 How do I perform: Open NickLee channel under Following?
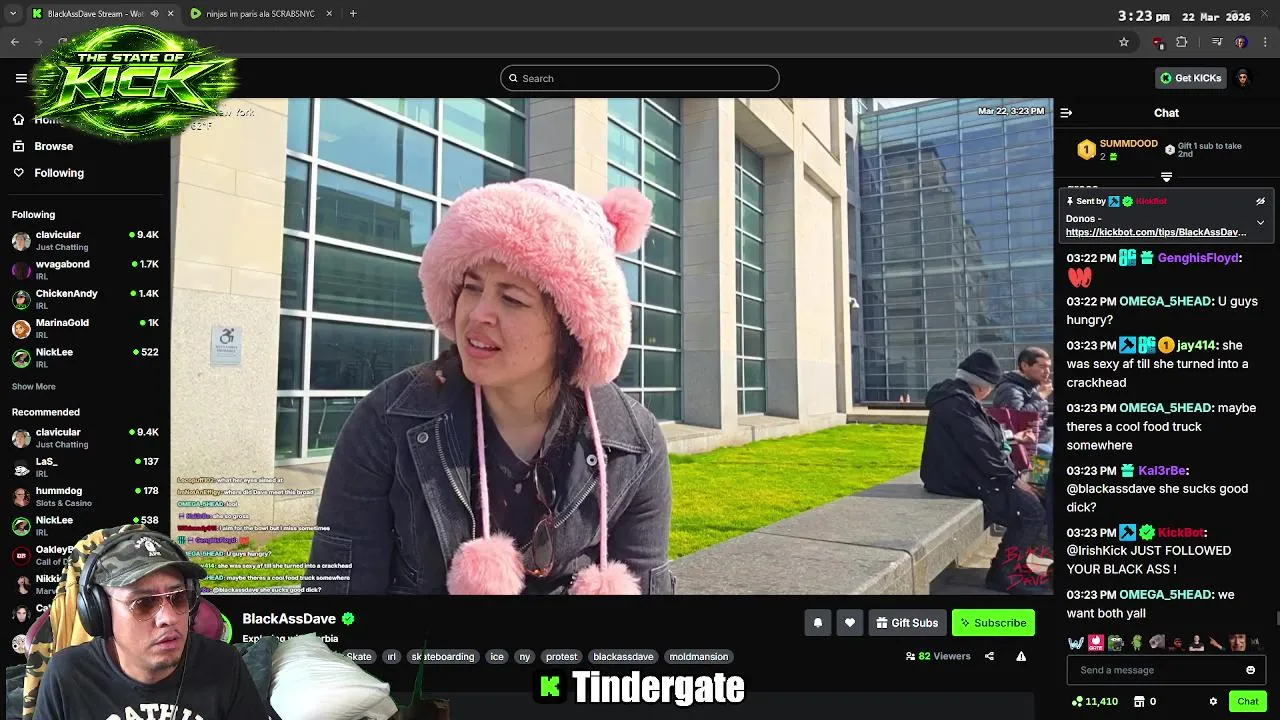[85, 358]
